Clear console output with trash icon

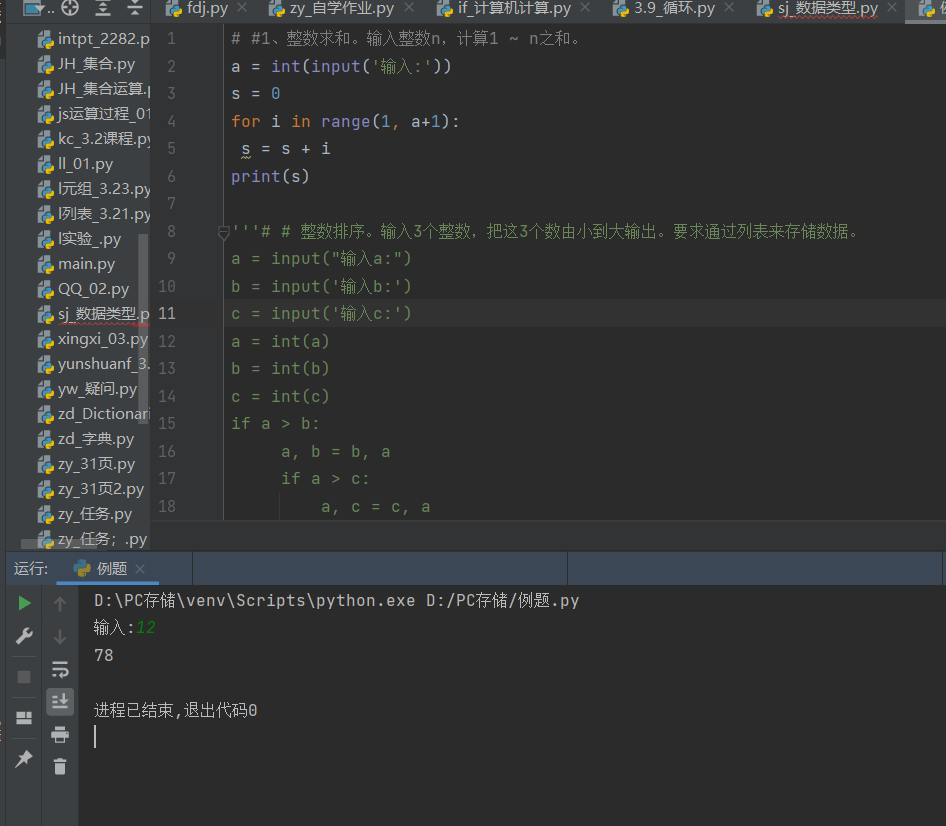click(60, 767)
